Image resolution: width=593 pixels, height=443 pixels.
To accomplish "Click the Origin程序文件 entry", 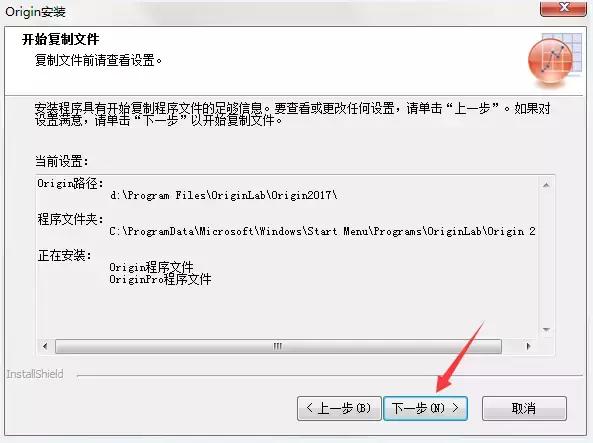I will coord(151,267).
